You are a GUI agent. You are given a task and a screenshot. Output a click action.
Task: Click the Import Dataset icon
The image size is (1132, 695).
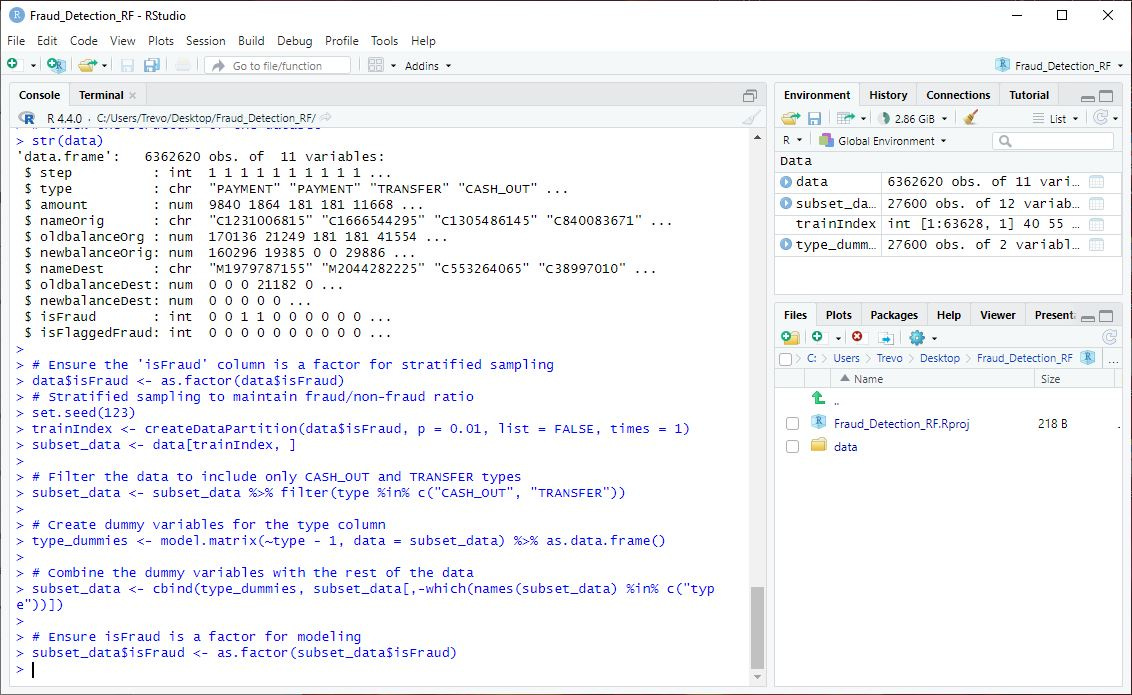tap(845, 118)
